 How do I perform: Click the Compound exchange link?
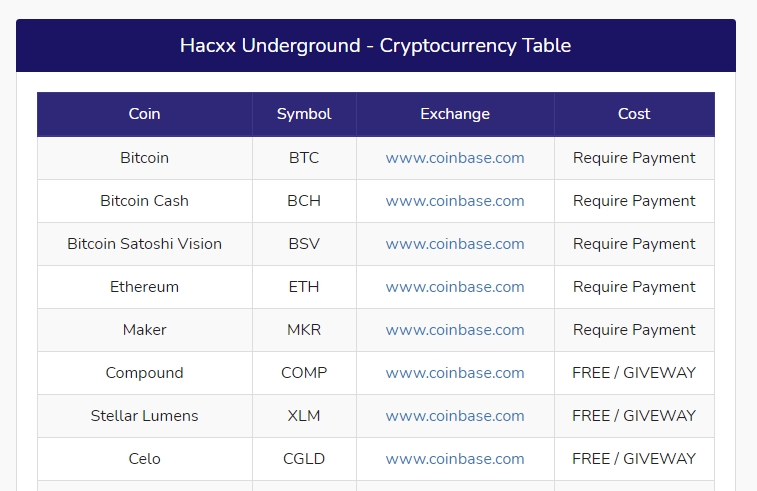[455, 373]
